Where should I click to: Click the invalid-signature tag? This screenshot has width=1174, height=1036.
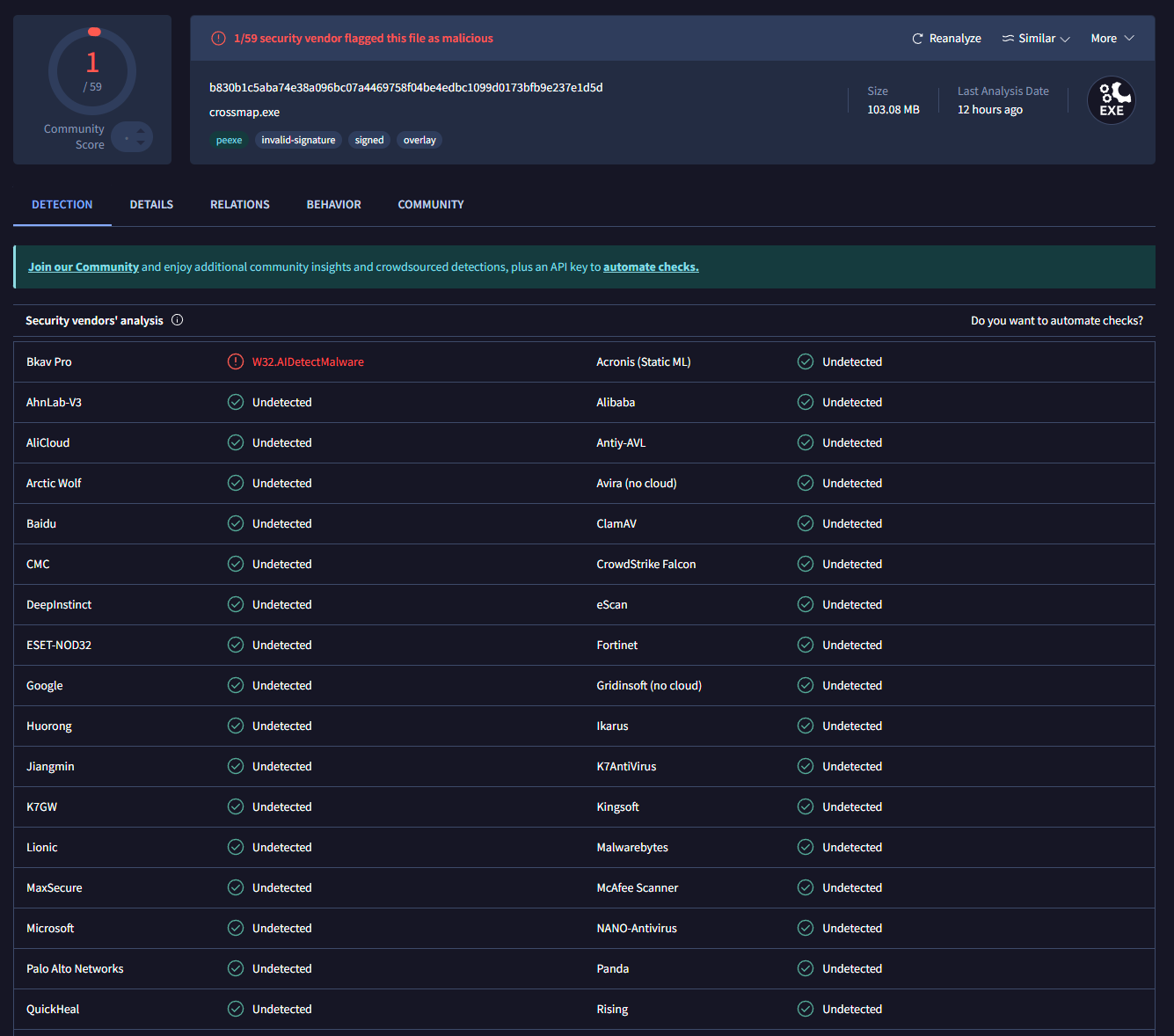298,140
